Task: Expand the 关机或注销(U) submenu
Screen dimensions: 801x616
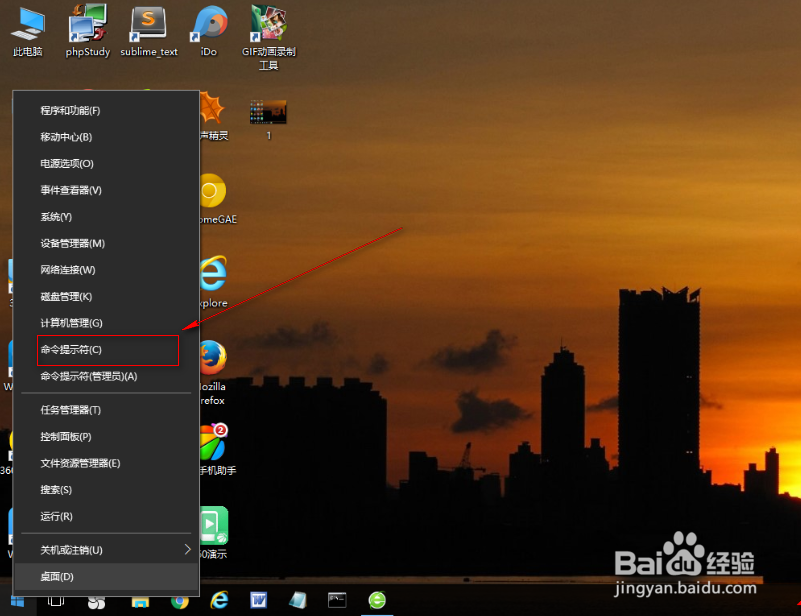Action: pyautogui.click(x=106, y=550)
